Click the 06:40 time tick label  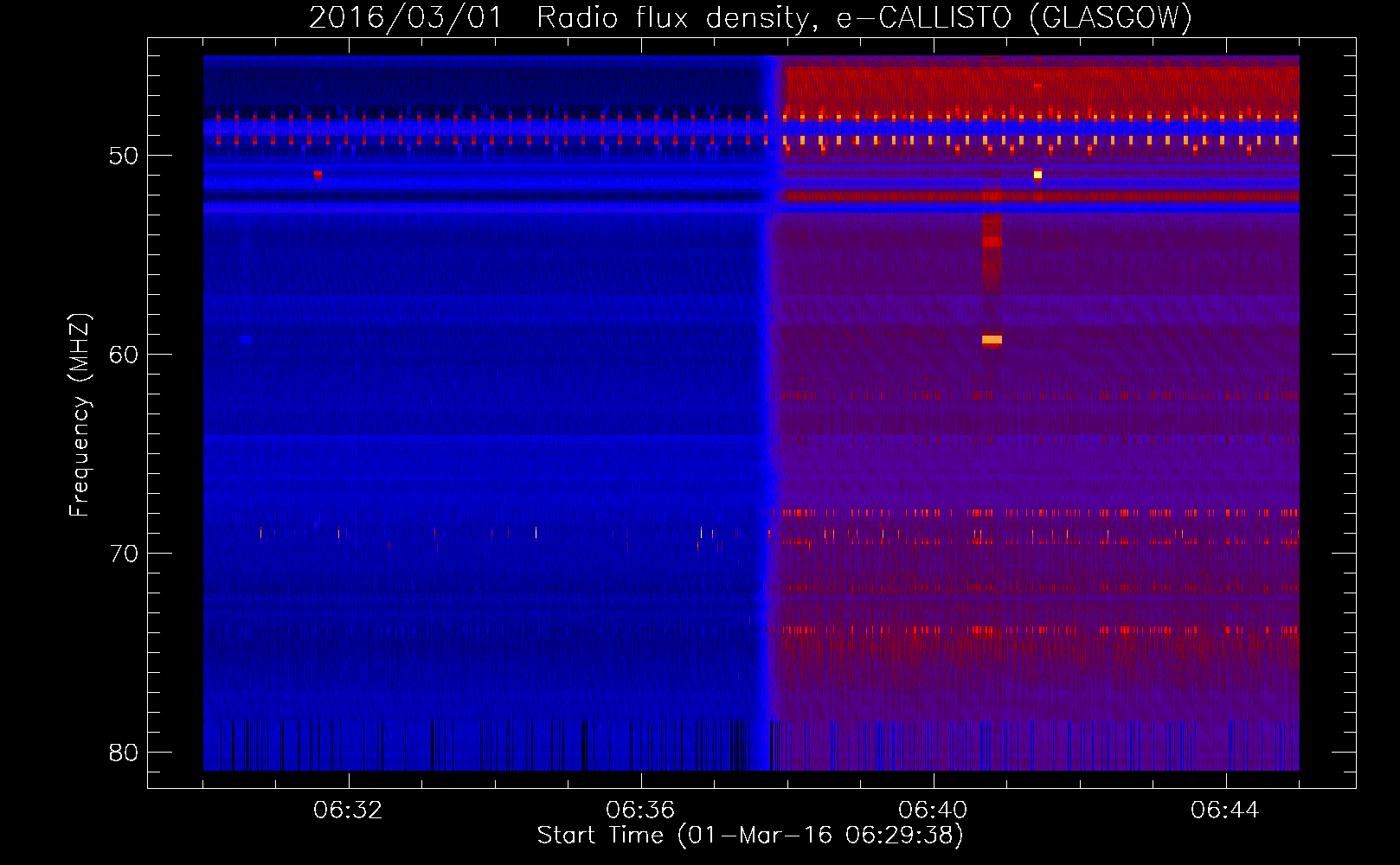click(x=933, y=811)
